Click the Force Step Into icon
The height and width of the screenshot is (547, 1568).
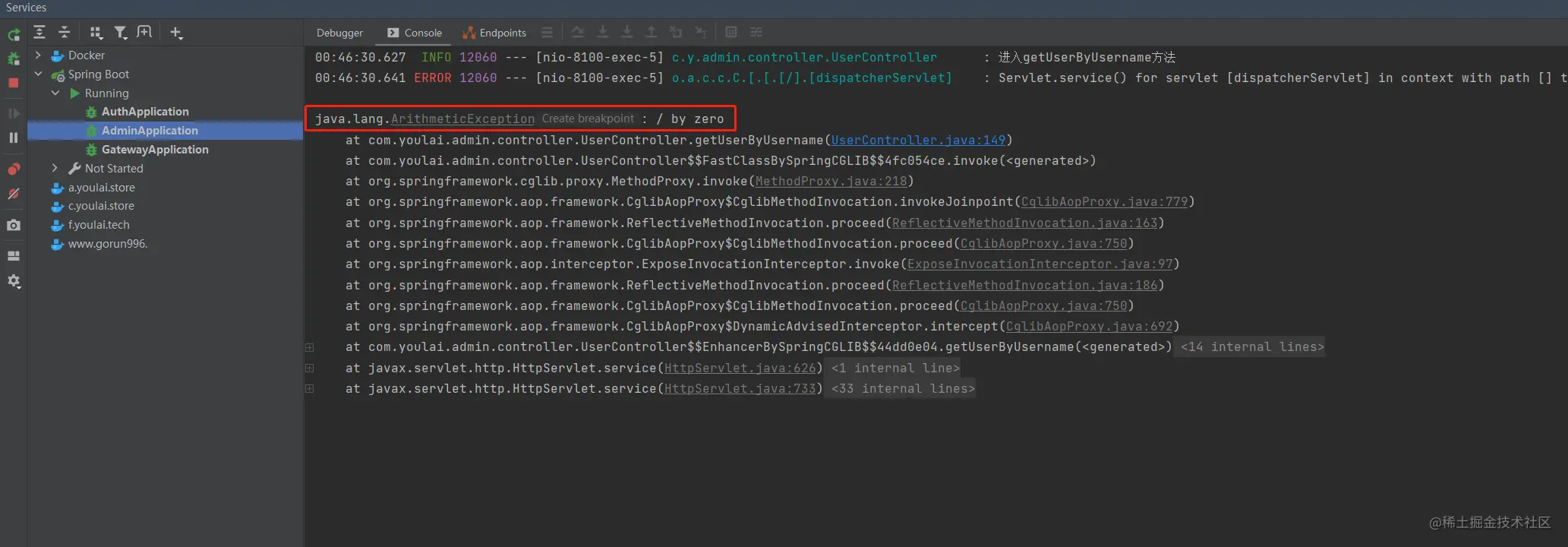click(x=627, y=32)
